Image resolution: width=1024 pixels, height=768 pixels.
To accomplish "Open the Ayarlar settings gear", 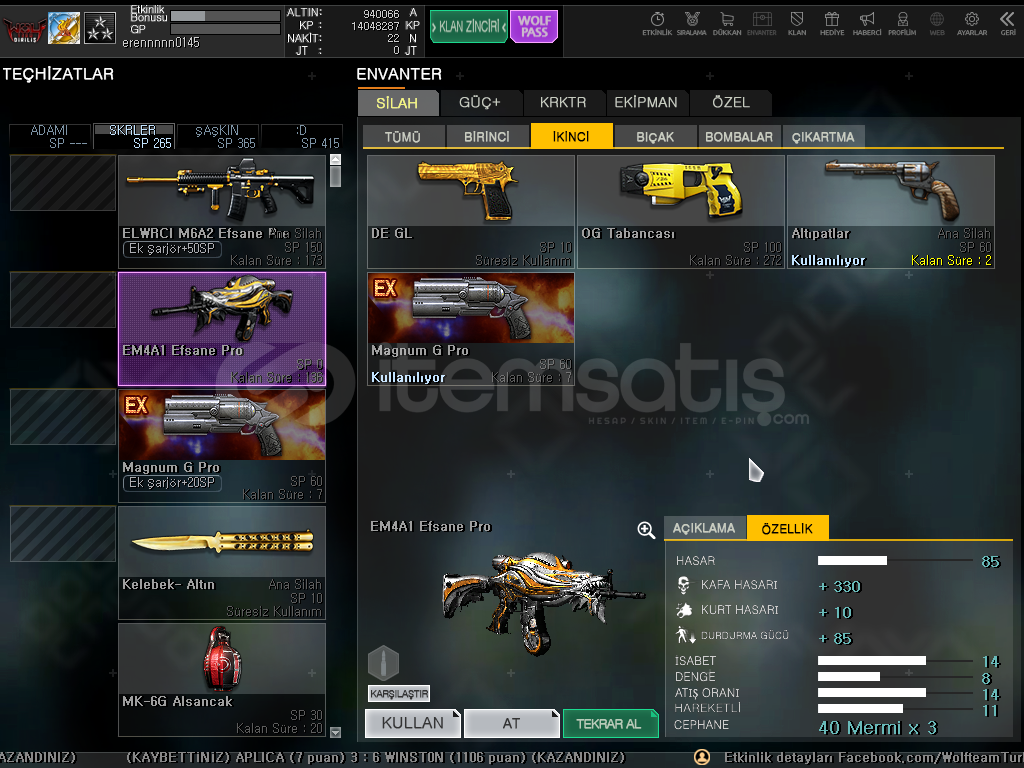I will click(x=972, y=24).
